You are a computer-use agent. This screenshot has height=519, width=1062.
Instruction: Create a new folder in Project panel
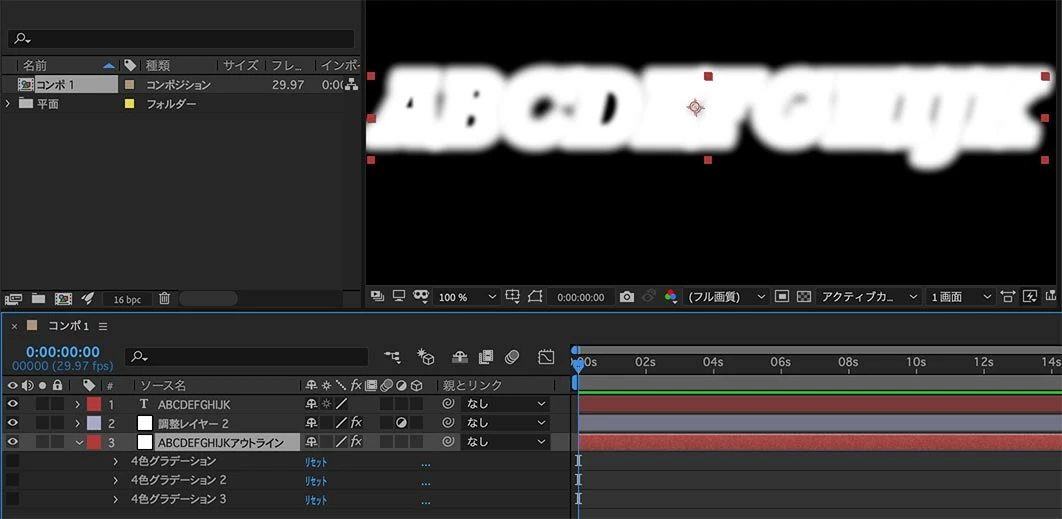pyautogui.click(x=38, y=299)
